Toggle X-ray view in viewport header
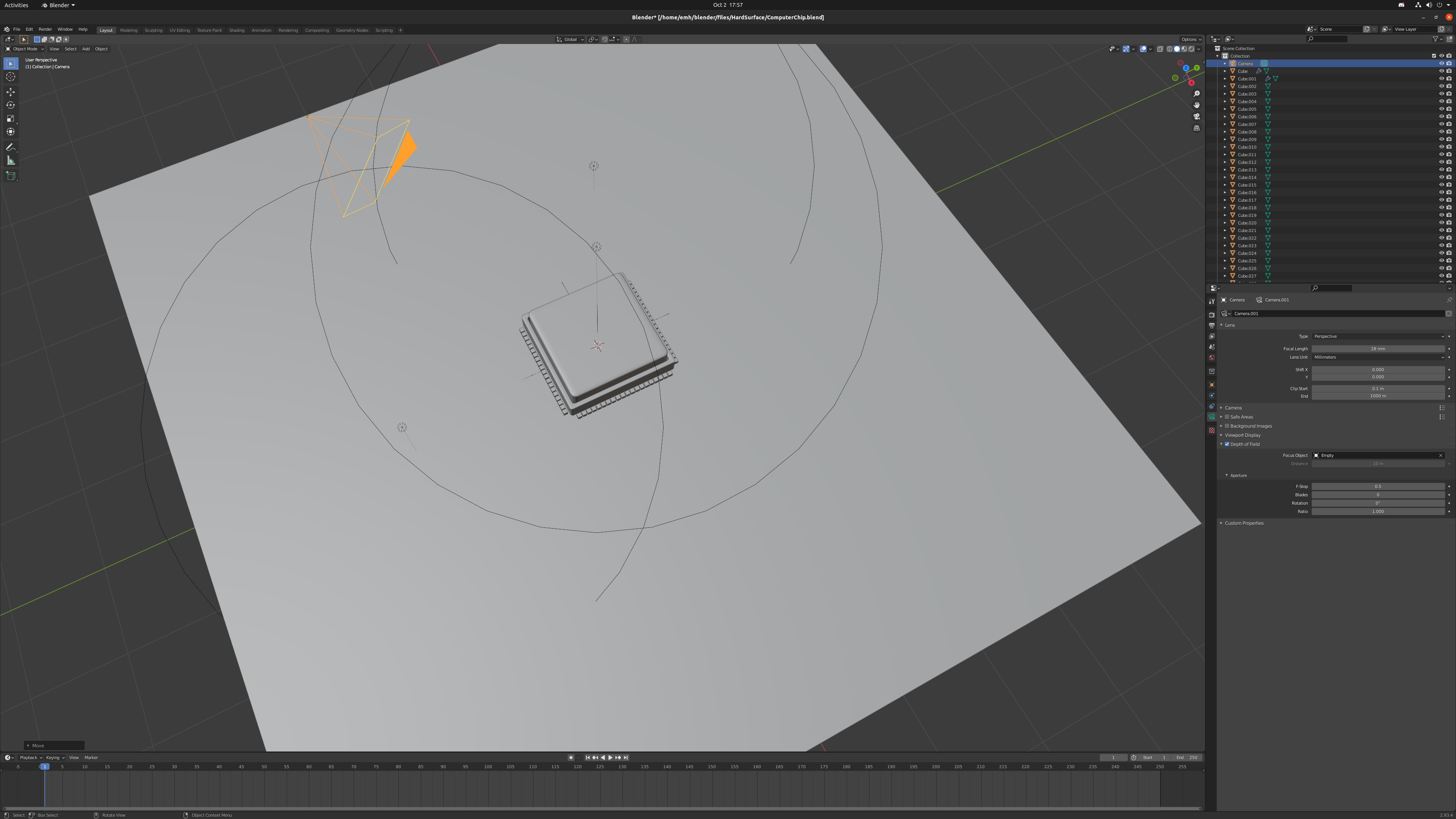This screenshot has height=819, width=1456. coord(1160,49)
